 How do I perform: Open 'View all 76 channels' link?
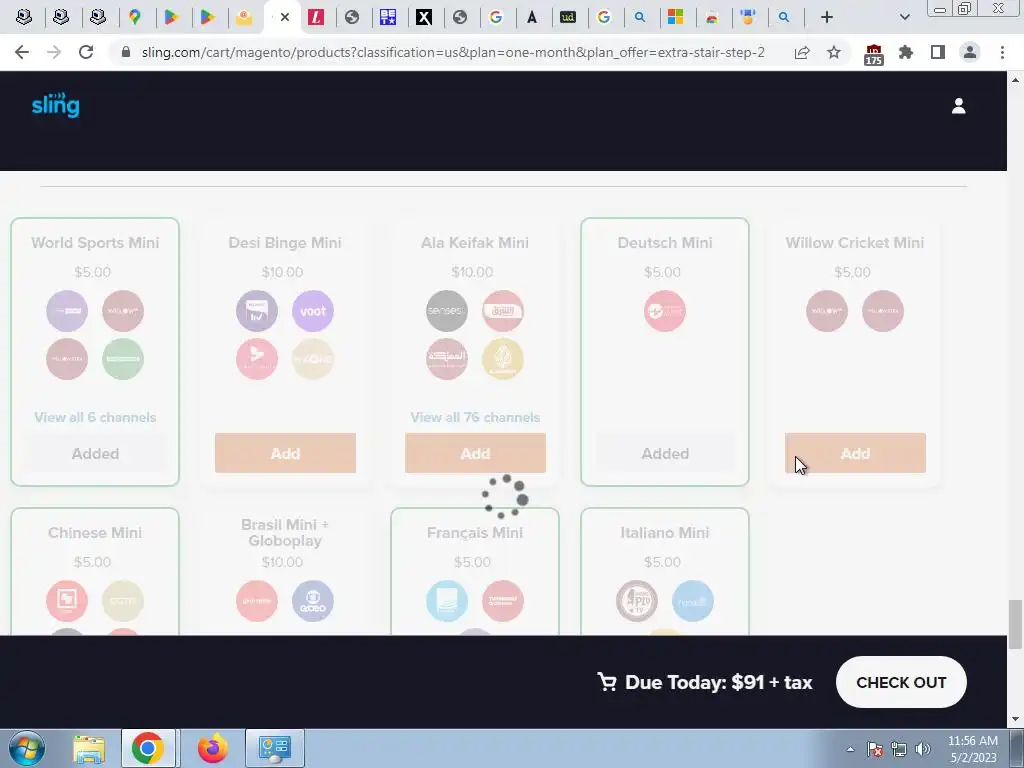click(x=475, y=417)
